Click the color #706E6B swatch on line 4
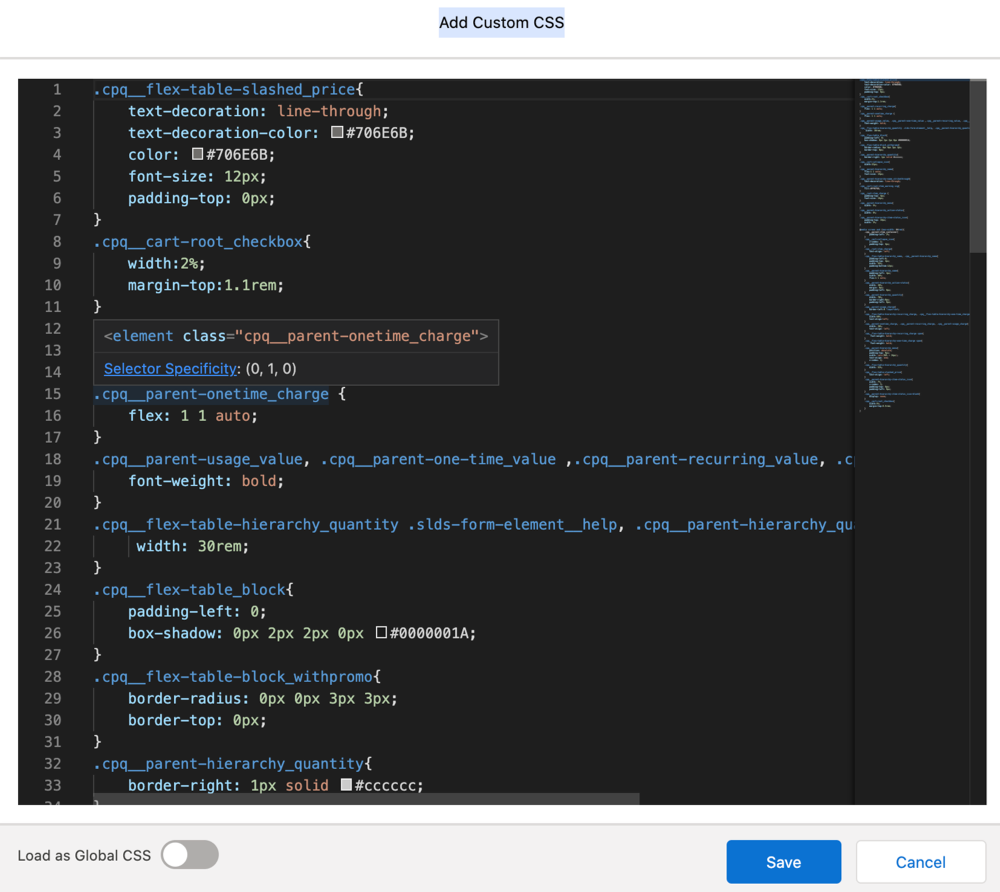 click(198, 154)
